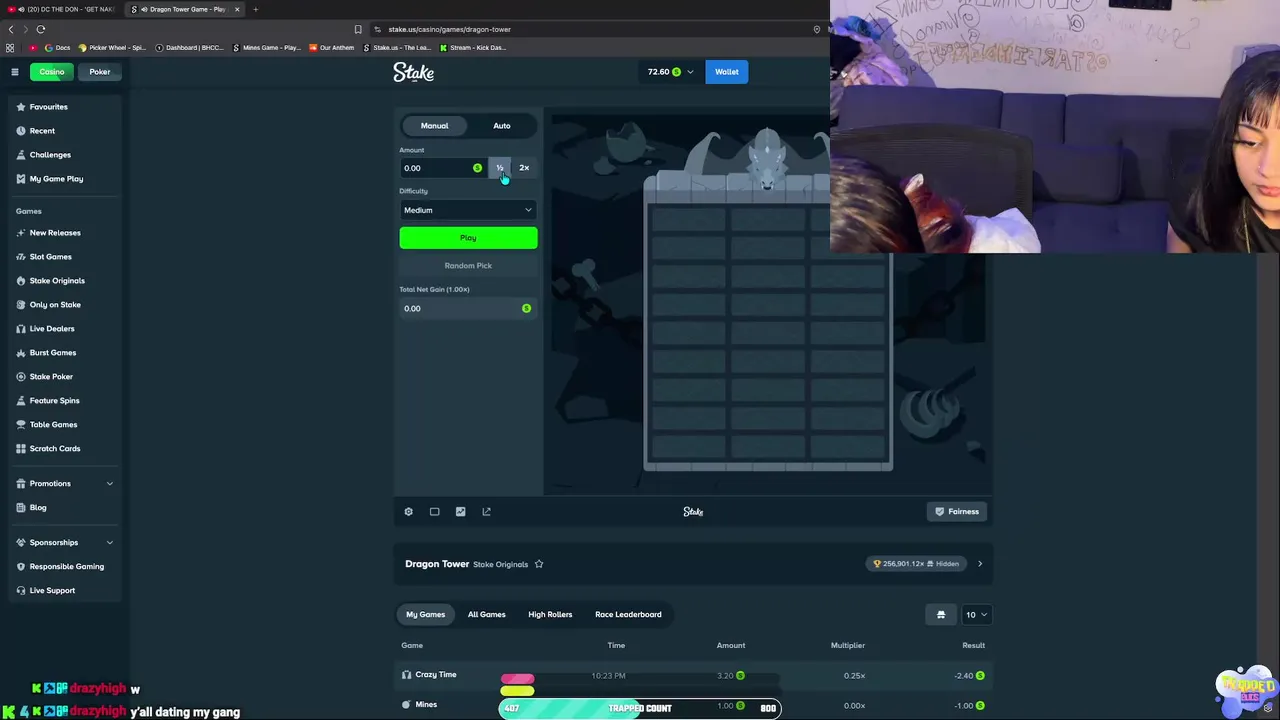Toggle ghost mode above bets table
This screenshot has width=1280, height=720.
(941, 615)
